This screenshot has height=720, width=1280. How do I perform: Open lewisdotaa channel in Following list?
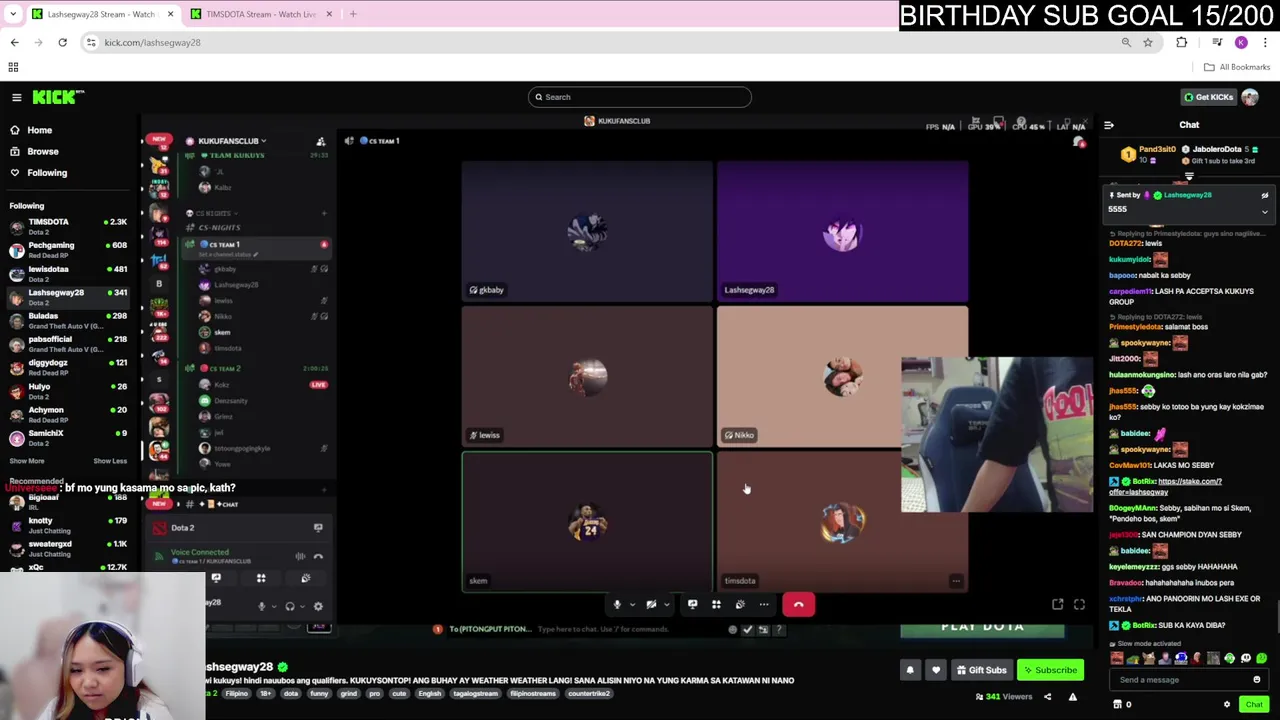click(x=68, y=273)
